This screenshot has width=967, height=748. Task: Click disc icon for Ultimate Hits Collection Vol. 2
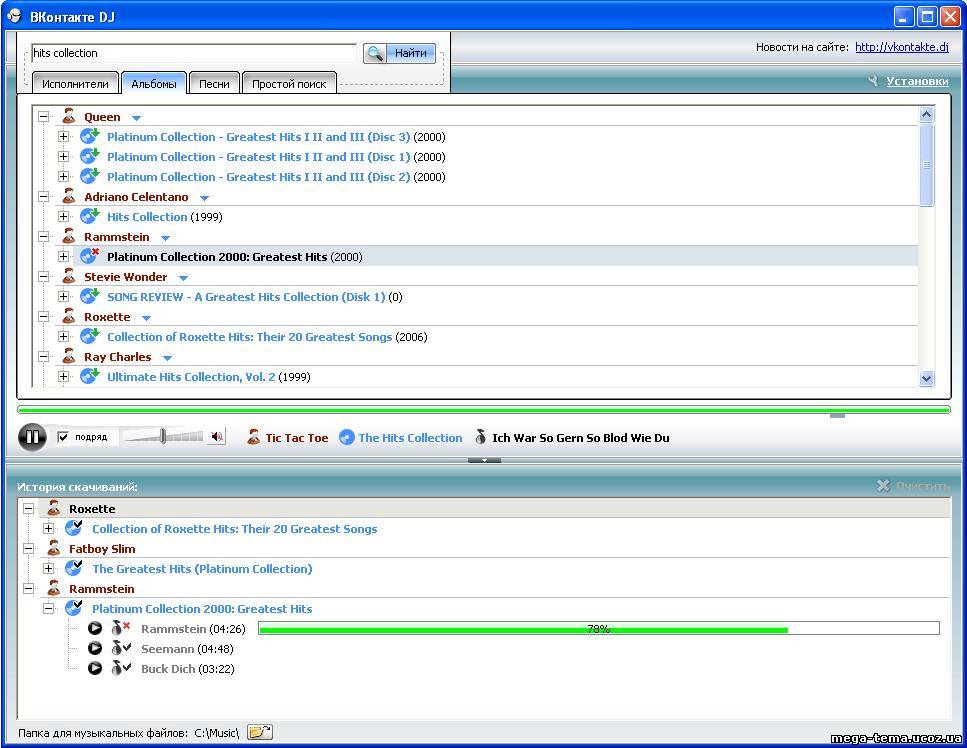[x=89, y=376]
